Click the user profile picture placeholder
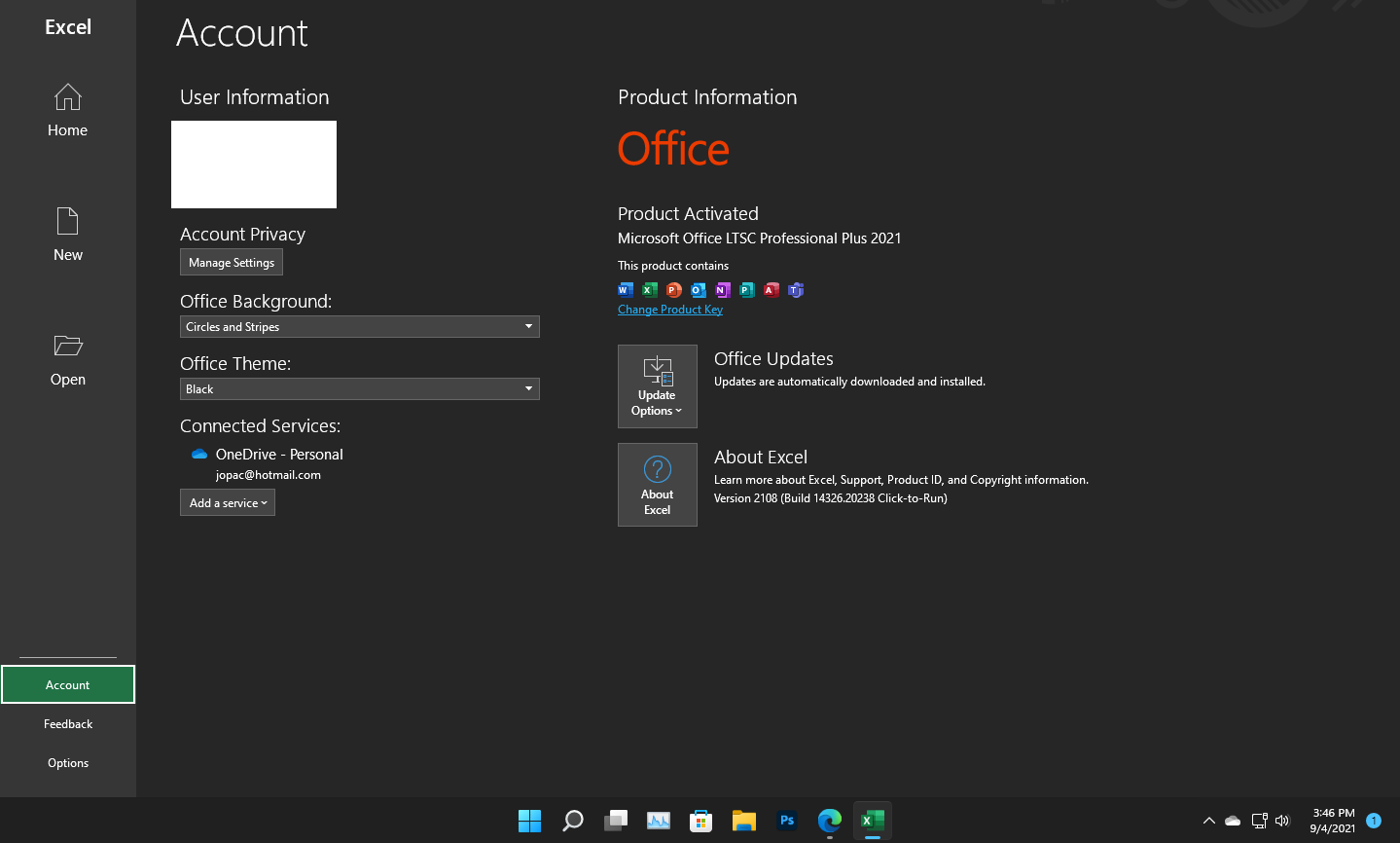The width and height of the screenshot is (1400, 843). [x=254, y=165]
